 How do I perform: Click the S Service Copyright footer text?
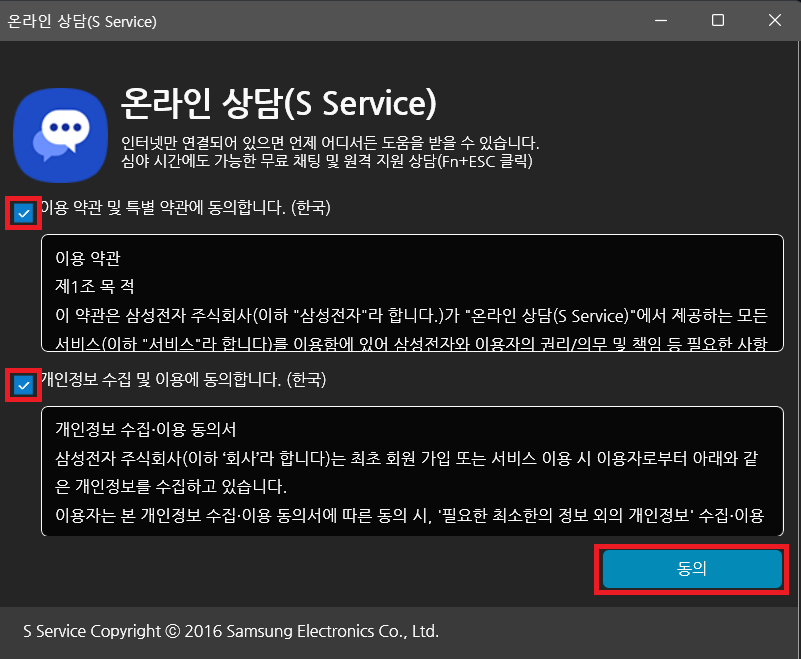pyautogui.click(x=231, y=631)
